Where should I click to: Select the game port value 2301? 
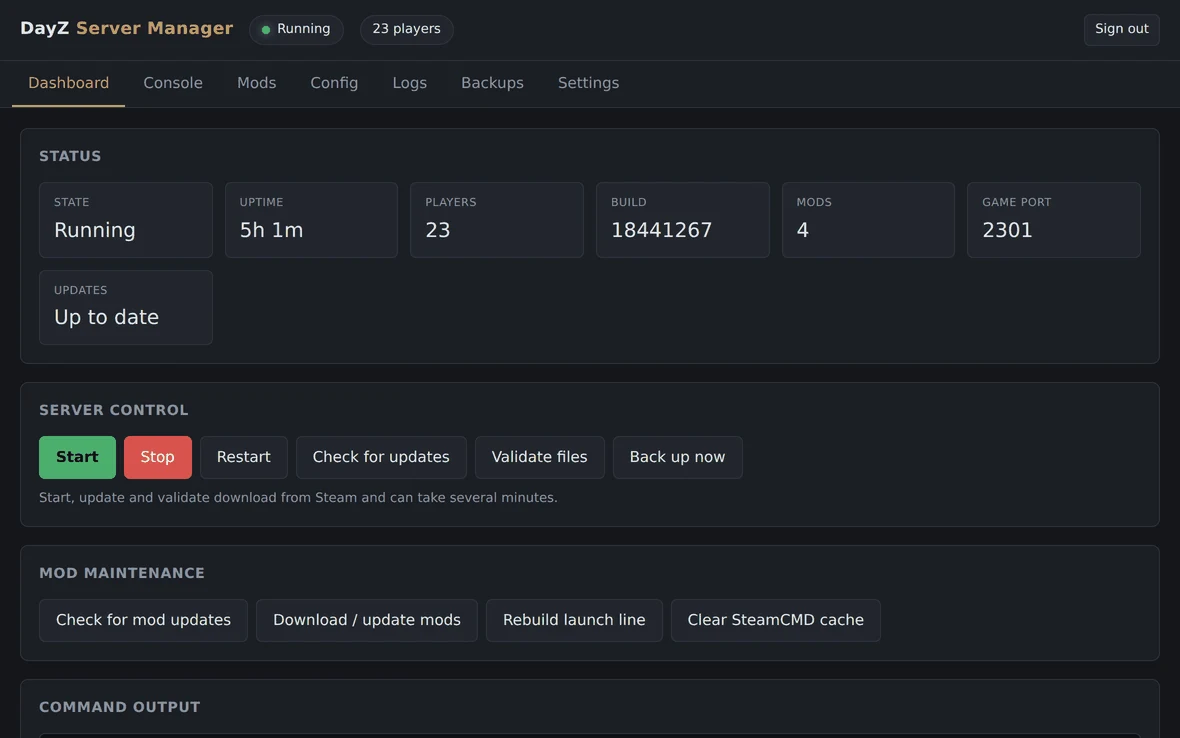[1007, 230]
